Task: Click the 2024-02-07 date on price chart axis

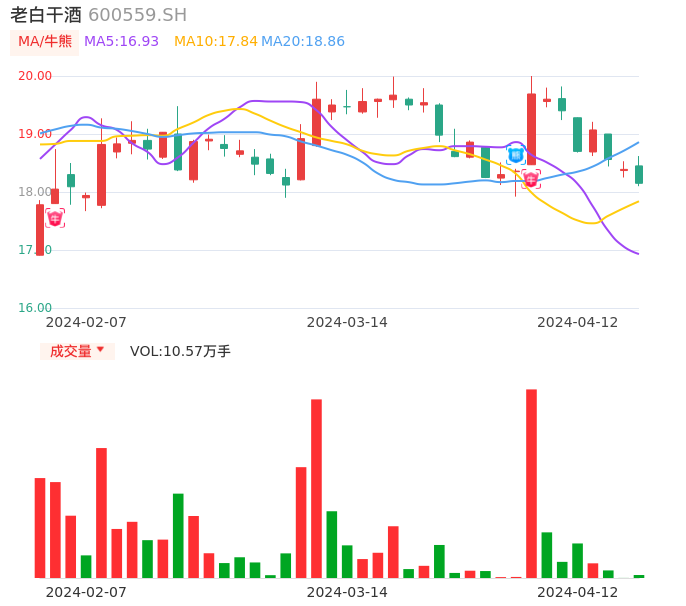Action: pyautogui.click(x=86, y=322)
